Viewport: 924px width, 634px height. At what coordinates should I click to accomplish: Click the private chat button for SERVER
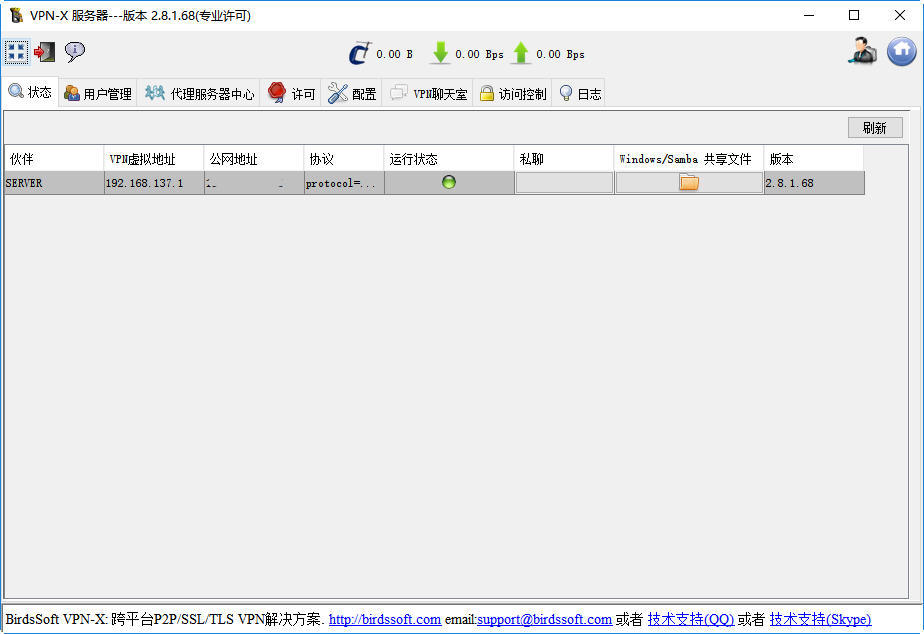[x=564, y=183]
